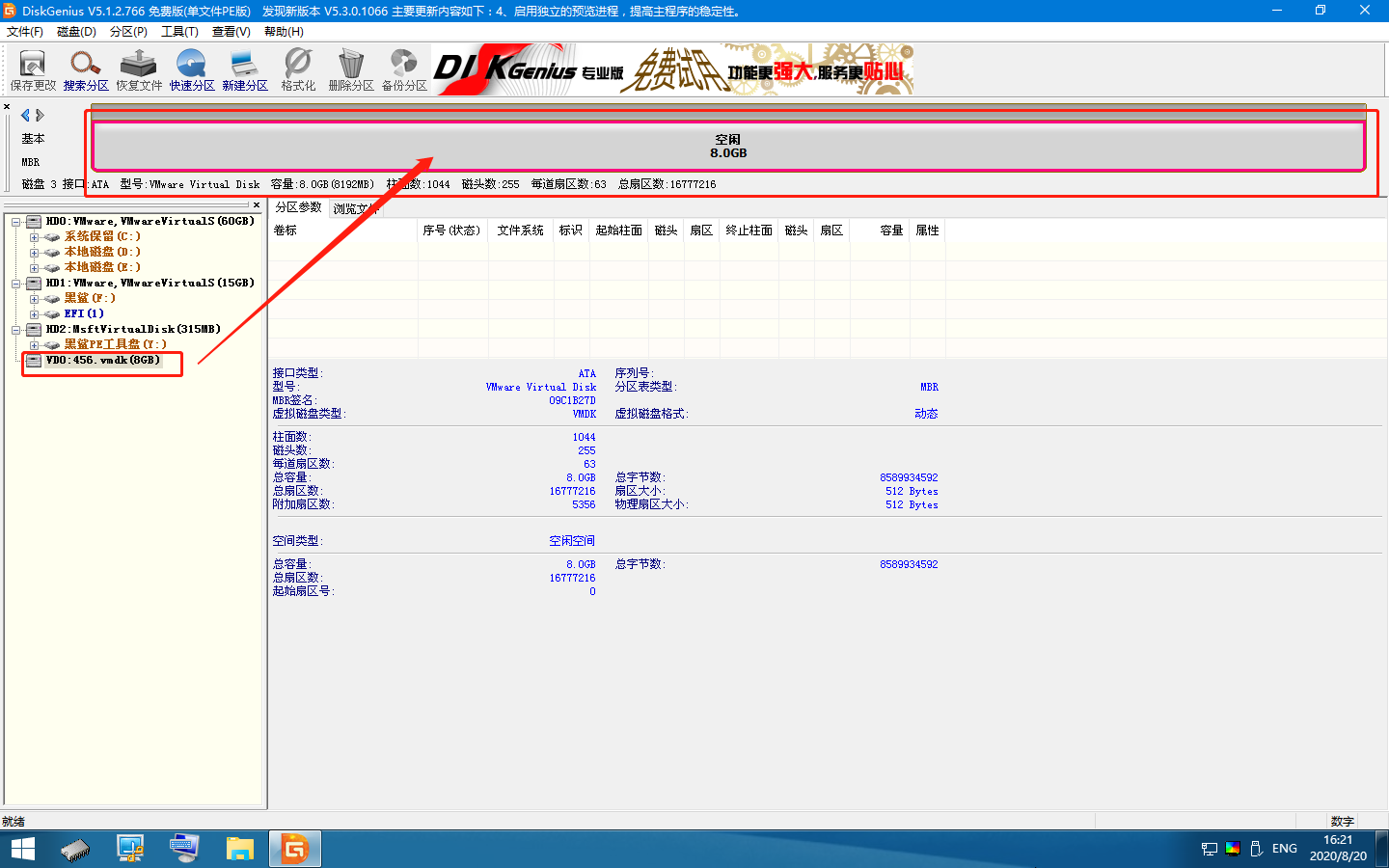Expand the 黑鲨PE工具盘(Y:) partition node
The width and height of the screenshot is (1389, 868).
pyautogui.click(x=34, y=345)
